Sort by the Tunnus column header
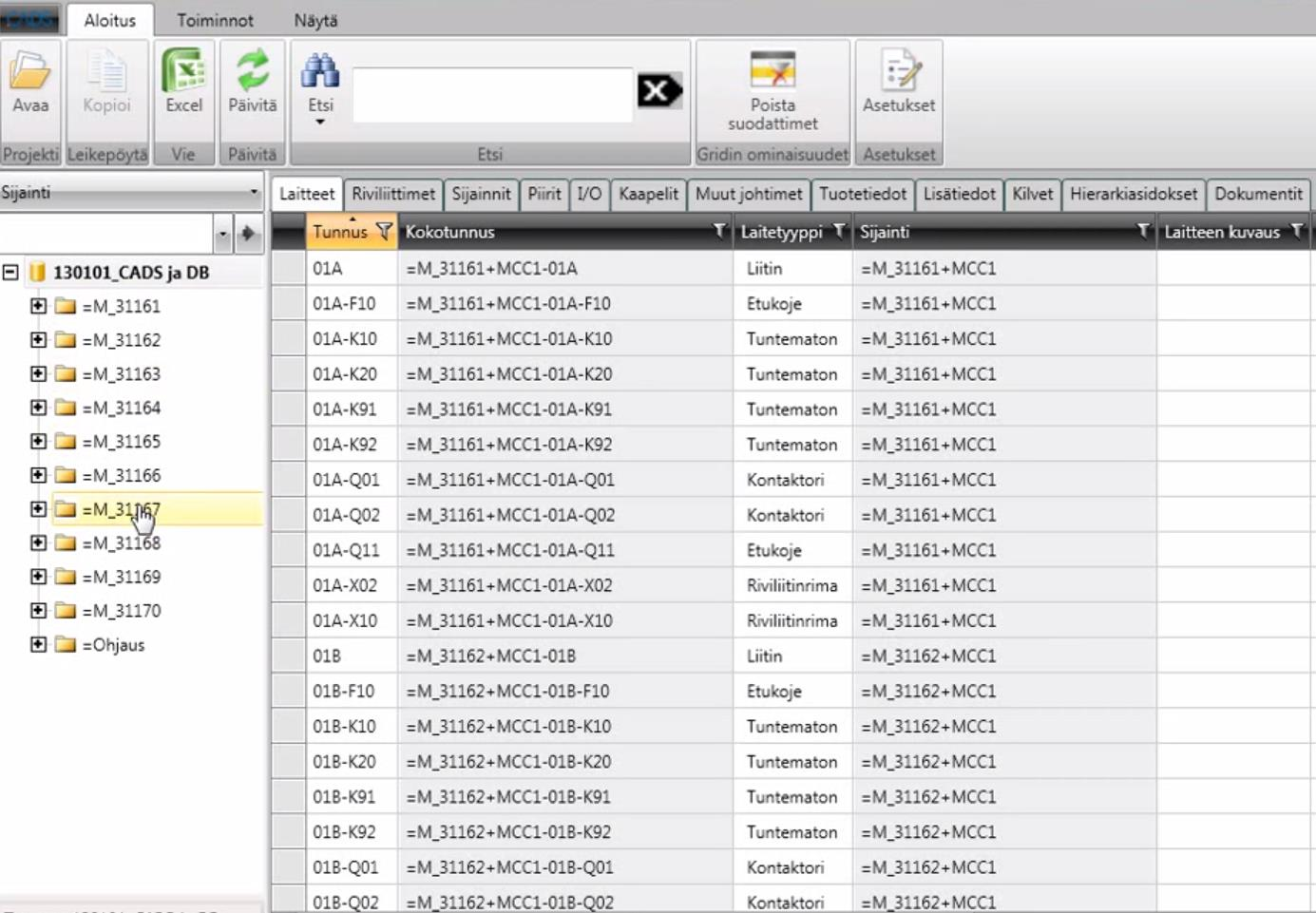The image size is (1316, 913). pos(340,231)
